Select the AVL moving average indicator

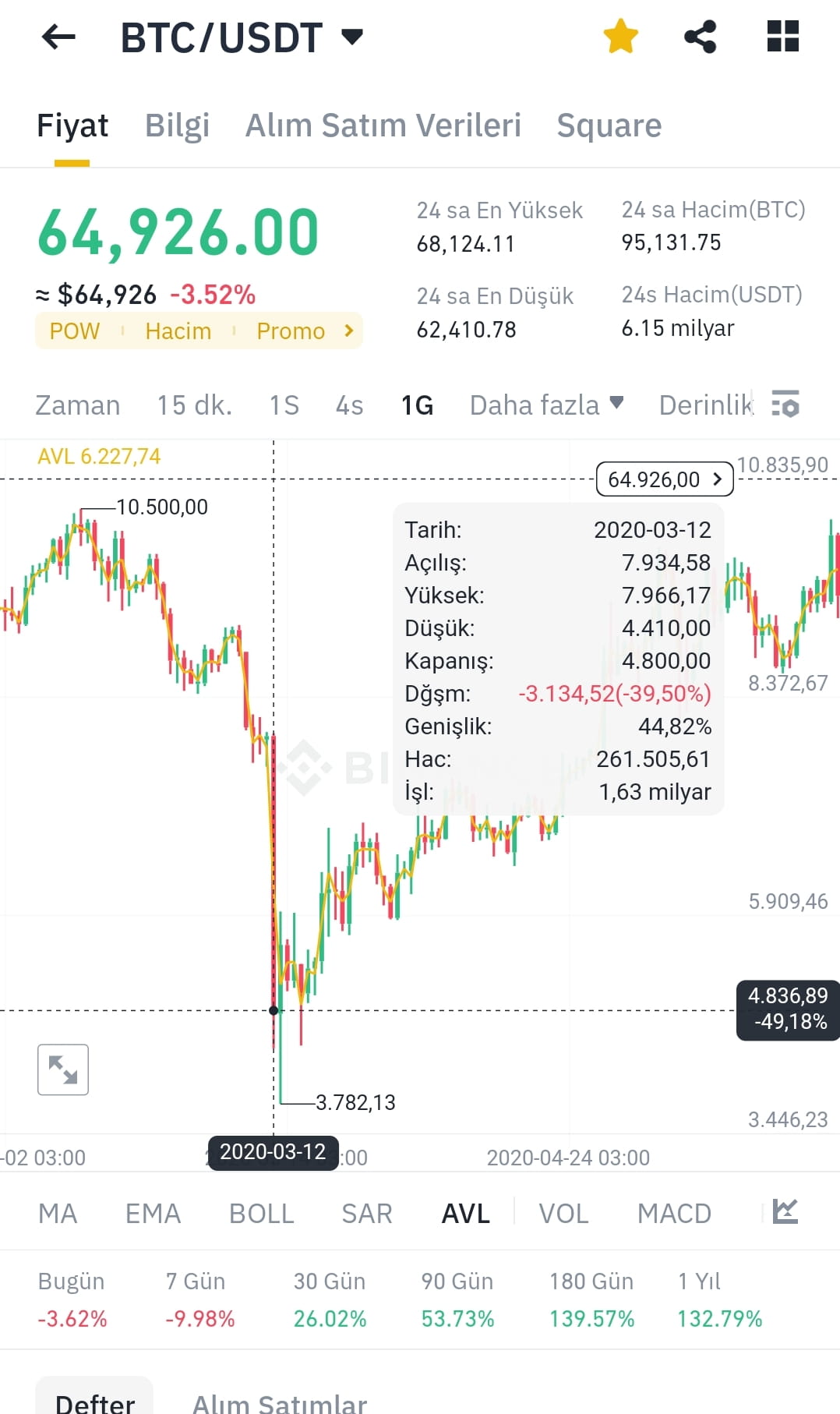point(465,1213)
